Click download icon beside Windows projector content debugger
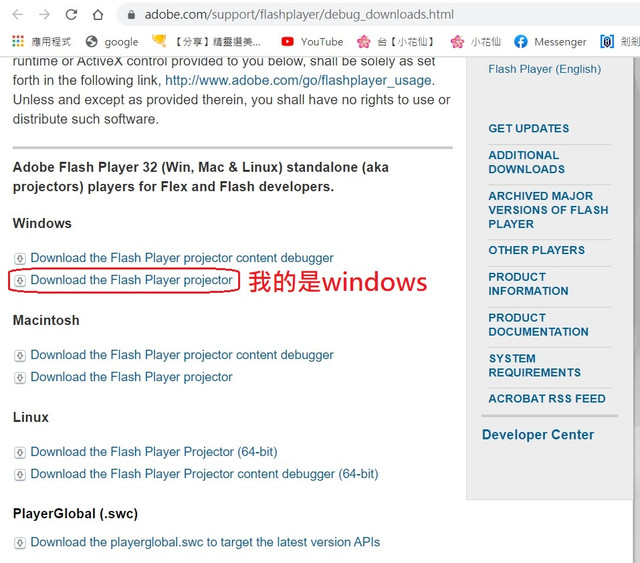The image size is (640, 563). coord(20,258)
